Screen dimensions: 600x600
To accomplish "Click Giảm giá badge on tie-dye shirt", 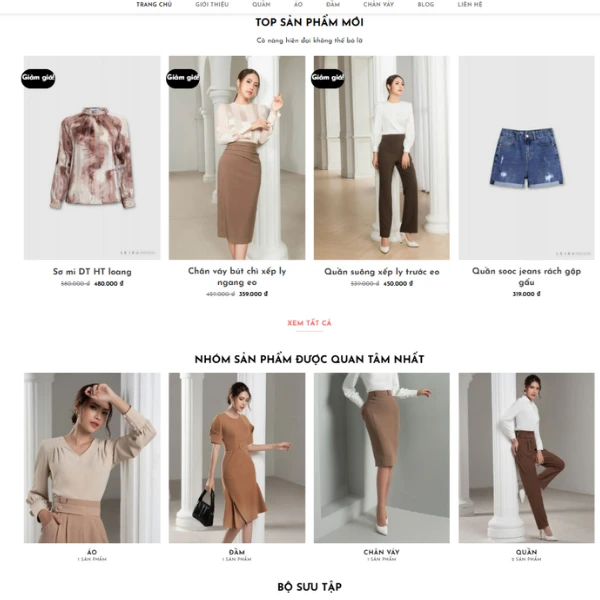I will pos(38,78).
